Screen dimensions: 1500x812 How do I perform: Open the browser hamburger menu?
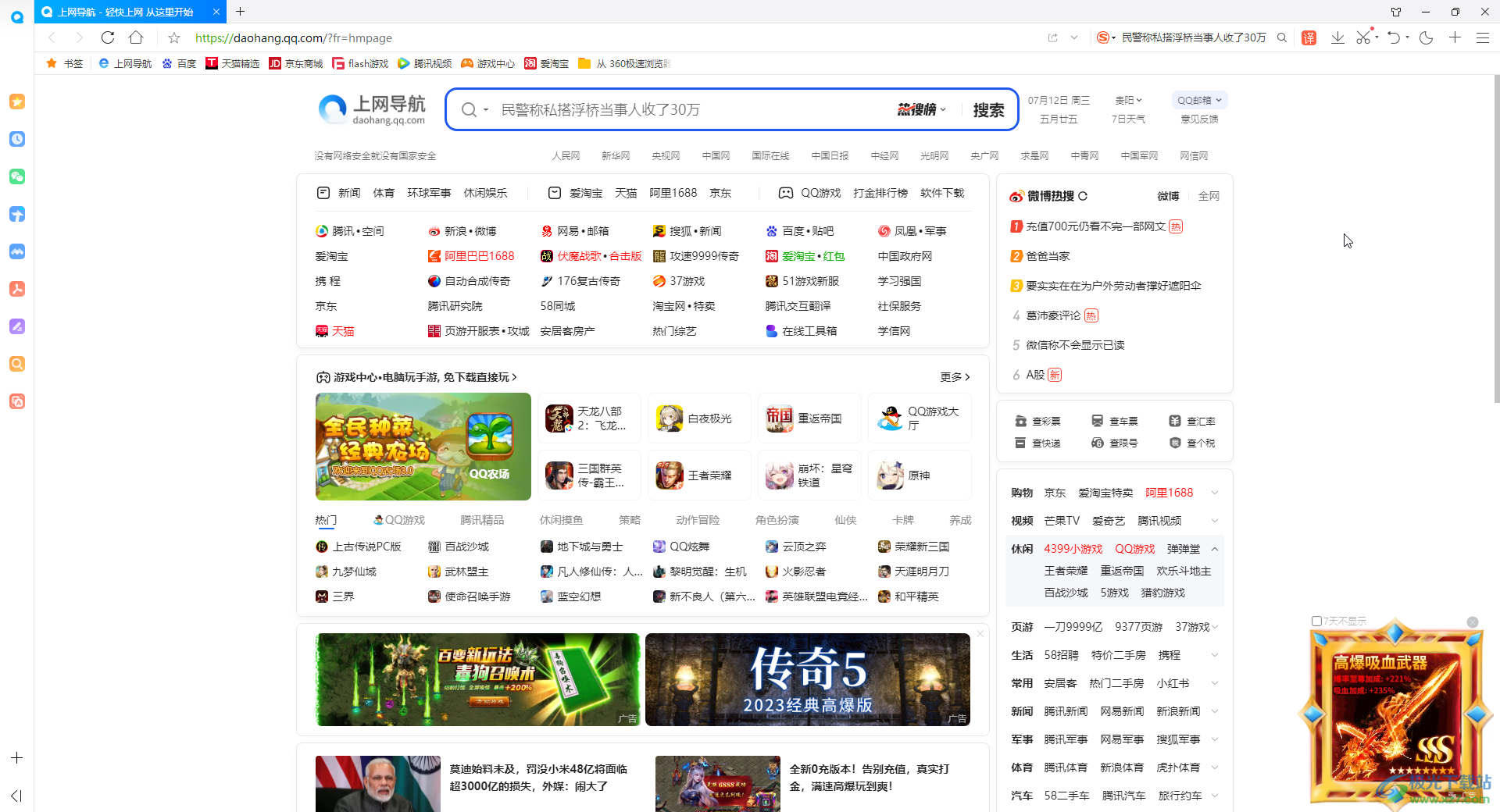[x=1482, y=37]
